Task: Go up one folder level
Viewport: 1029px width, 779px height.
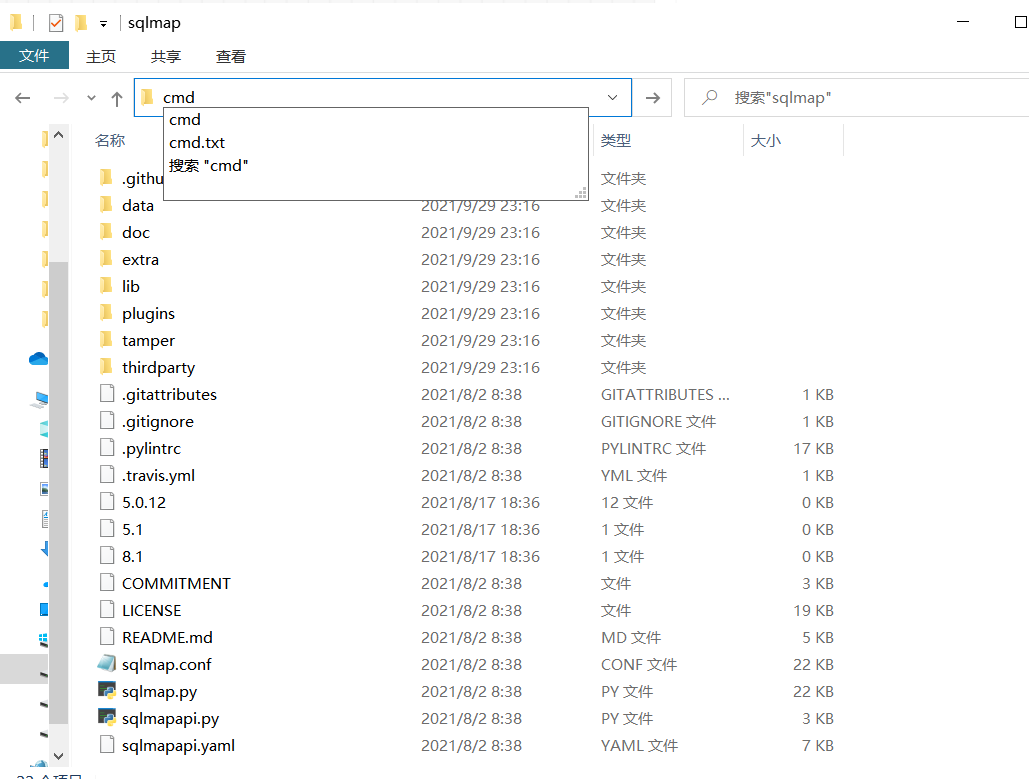Action: pos(117,98)
